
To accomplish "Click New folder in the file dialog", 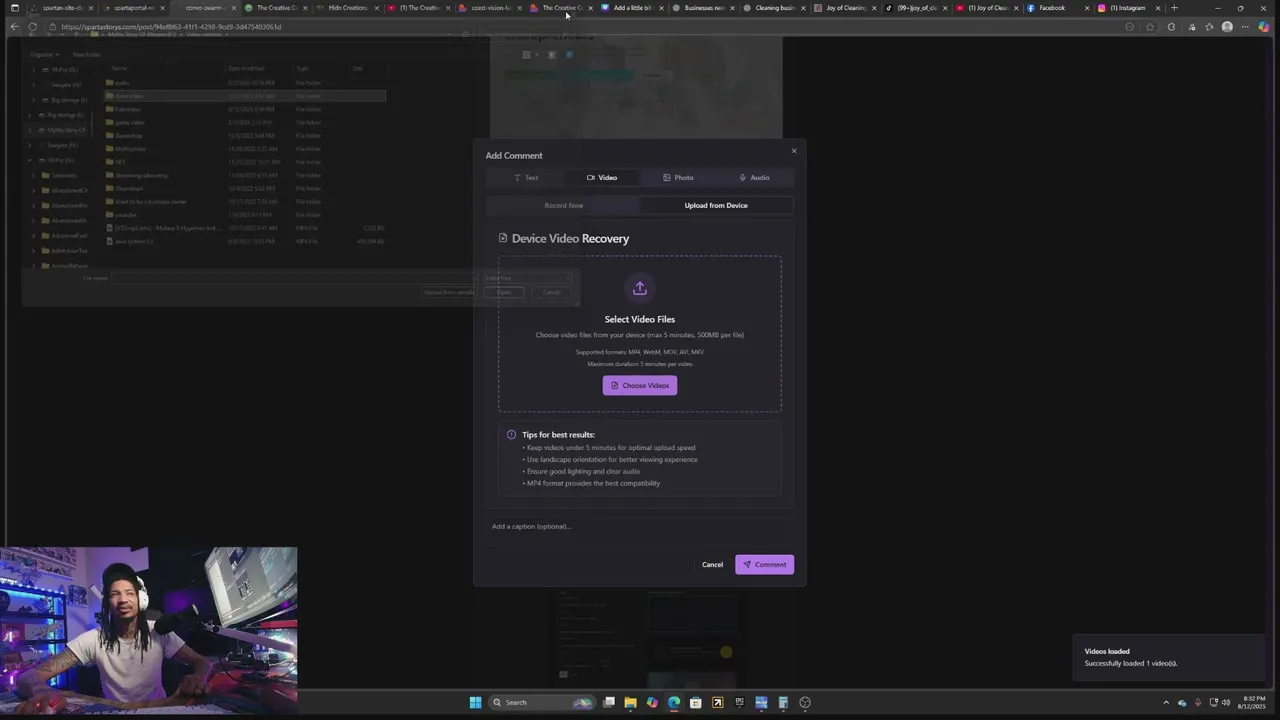I will [x=86, y=54].
